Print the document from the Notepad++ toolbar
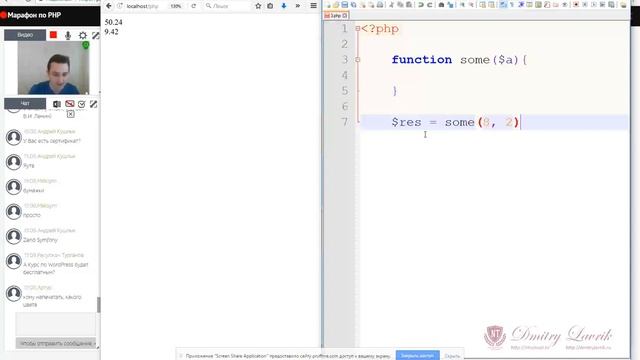 (380, 5)
